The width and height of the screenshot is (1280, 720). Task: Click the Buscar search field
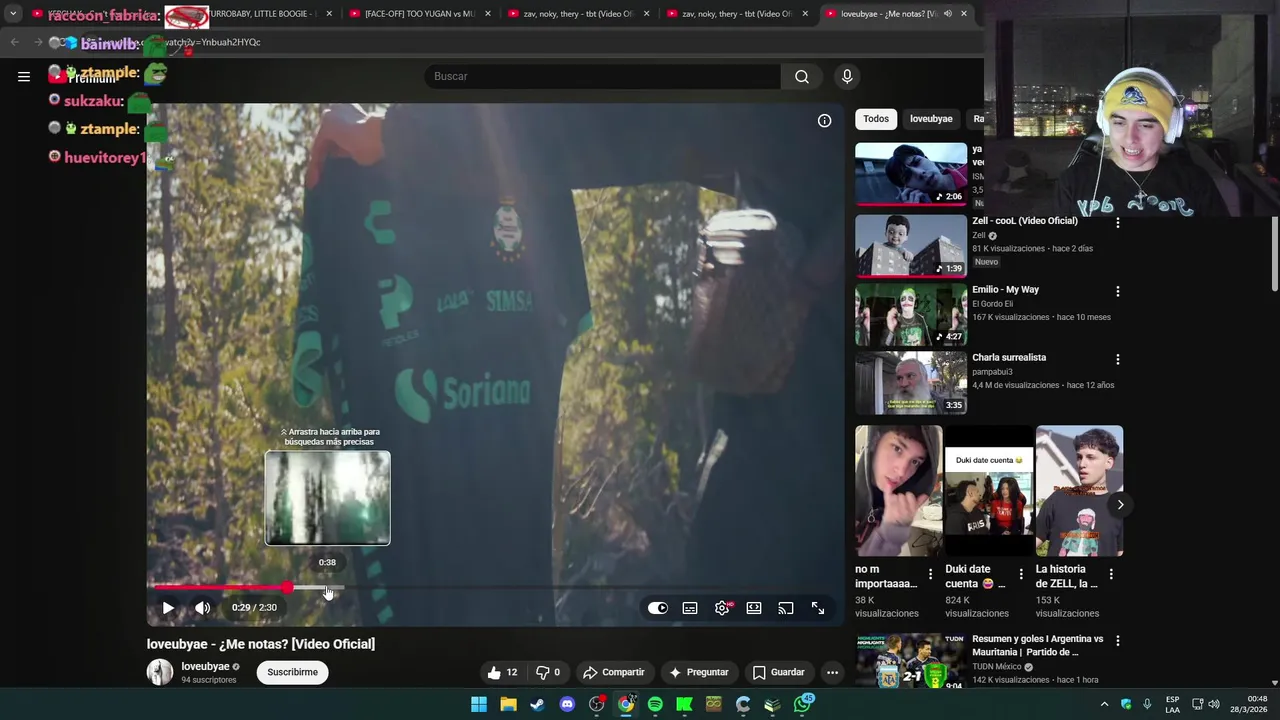[603, 76]
